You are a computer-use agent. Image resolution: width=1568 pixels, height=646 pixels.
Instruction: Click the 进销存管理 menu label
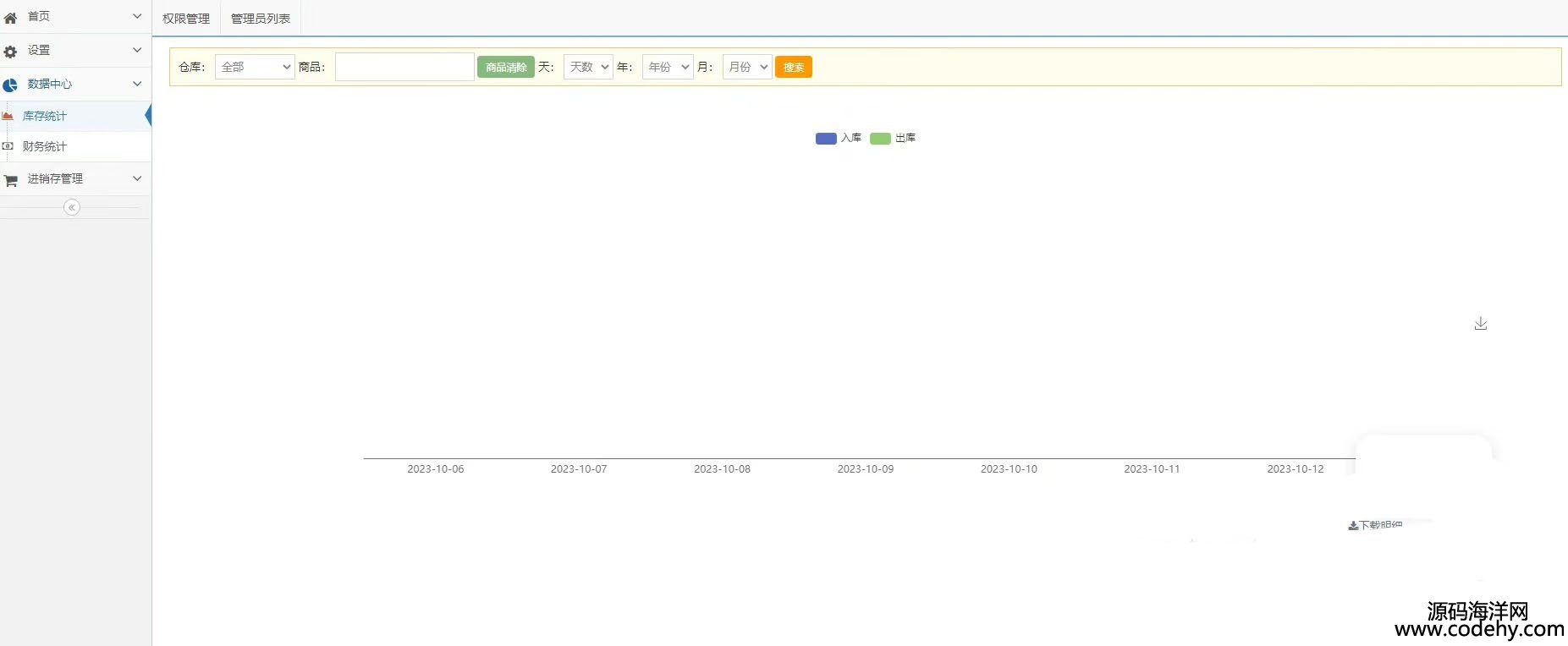pyautogui.click(x=55, y=178)
